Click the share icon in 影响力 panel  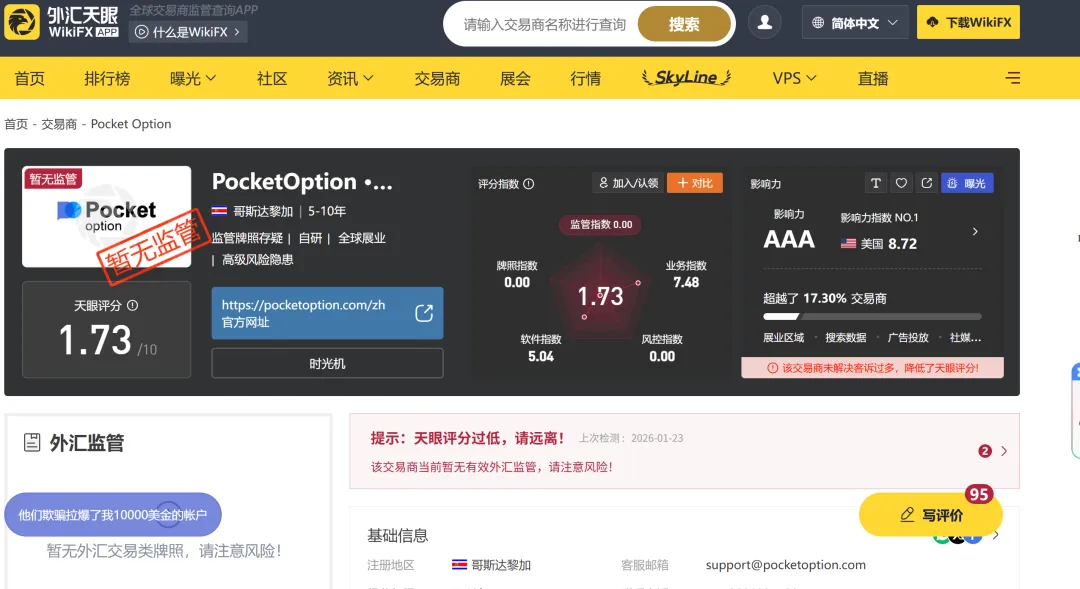point(926,183)
